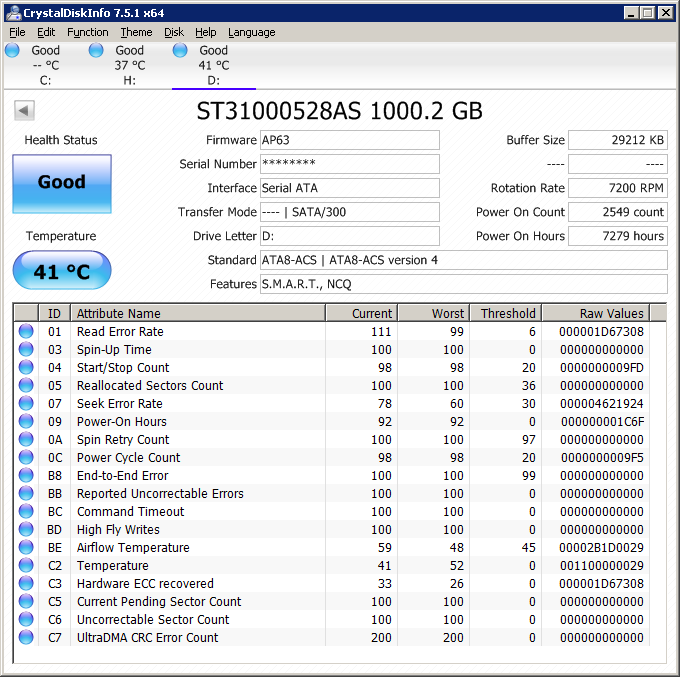
Task: Click the ST31000528AS 1000.2 GB title
Action: 340,111
